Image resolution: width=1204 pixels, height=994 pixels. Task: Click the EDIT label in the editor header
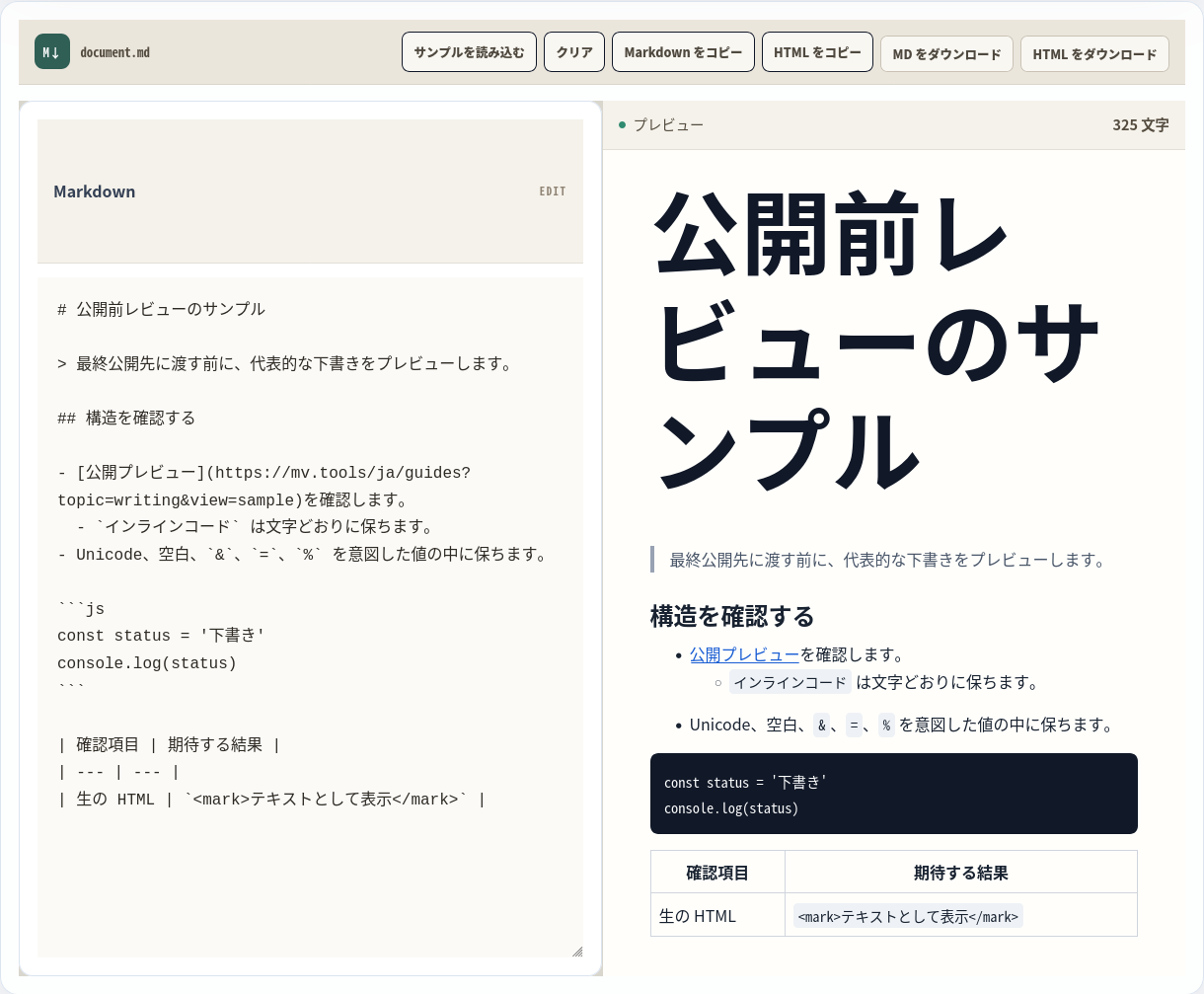tap(553, 191)
